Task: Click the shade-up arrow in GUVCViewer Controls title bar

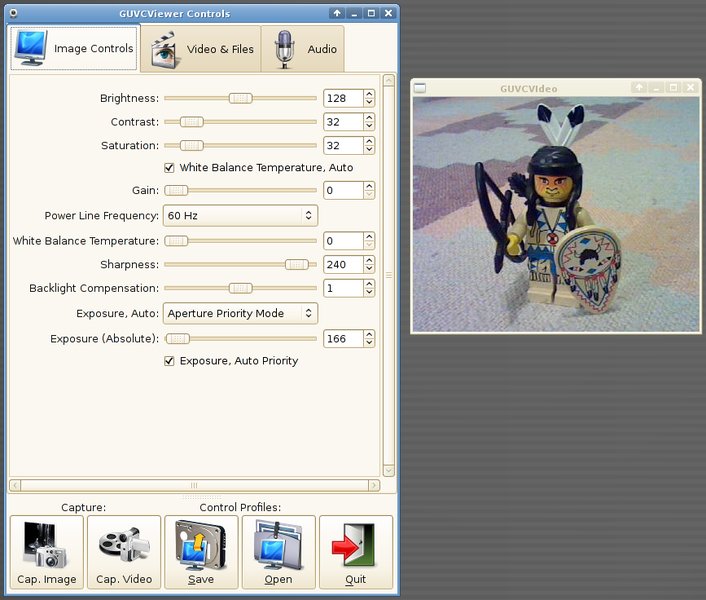Action: [337, 13]
